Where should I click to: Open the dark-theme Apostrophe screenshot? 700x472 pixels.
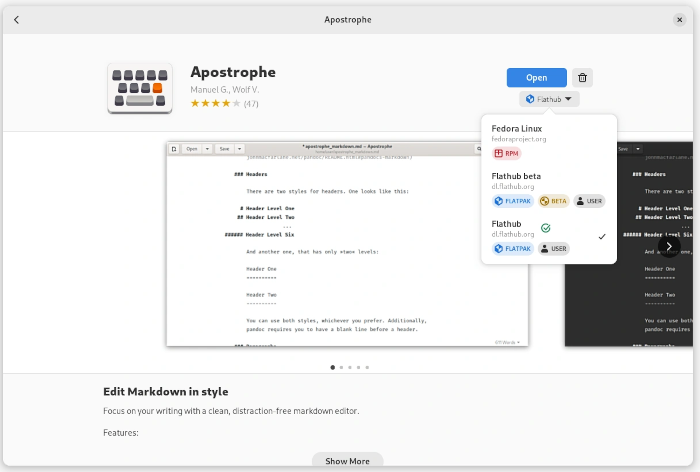tap(629, 244)
